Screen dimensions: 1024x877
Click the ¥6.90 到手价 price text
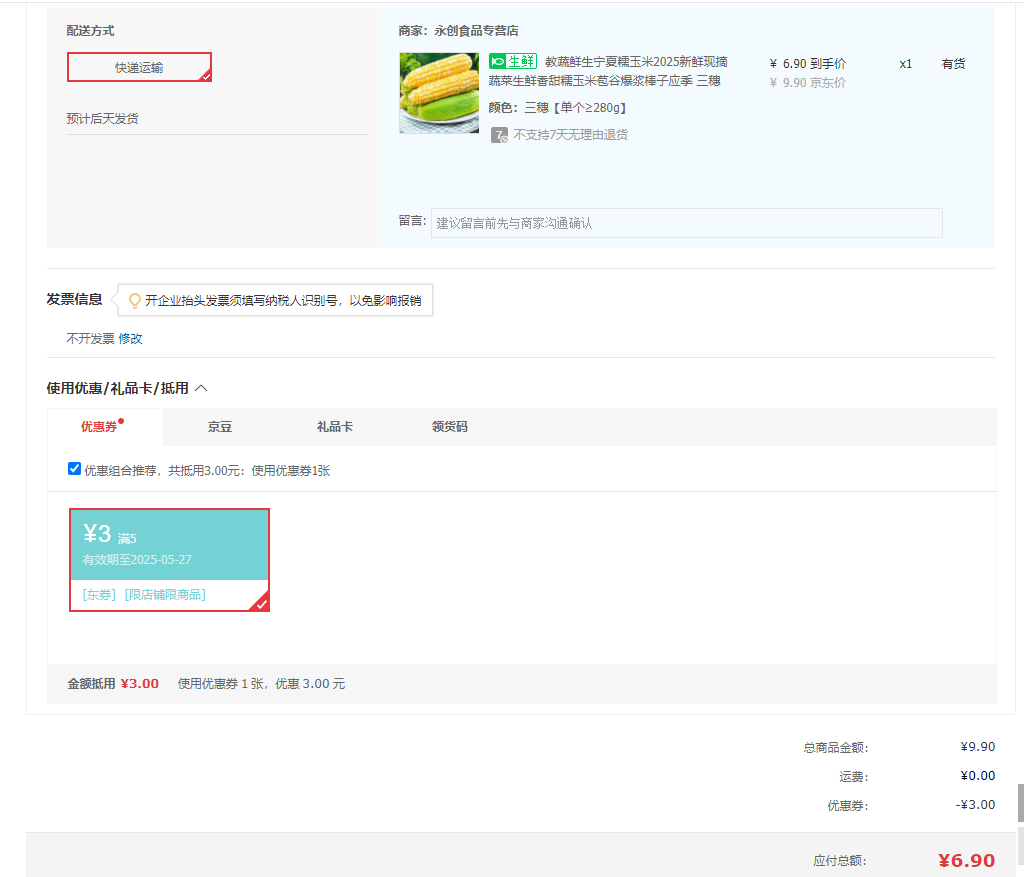[807, 63]
